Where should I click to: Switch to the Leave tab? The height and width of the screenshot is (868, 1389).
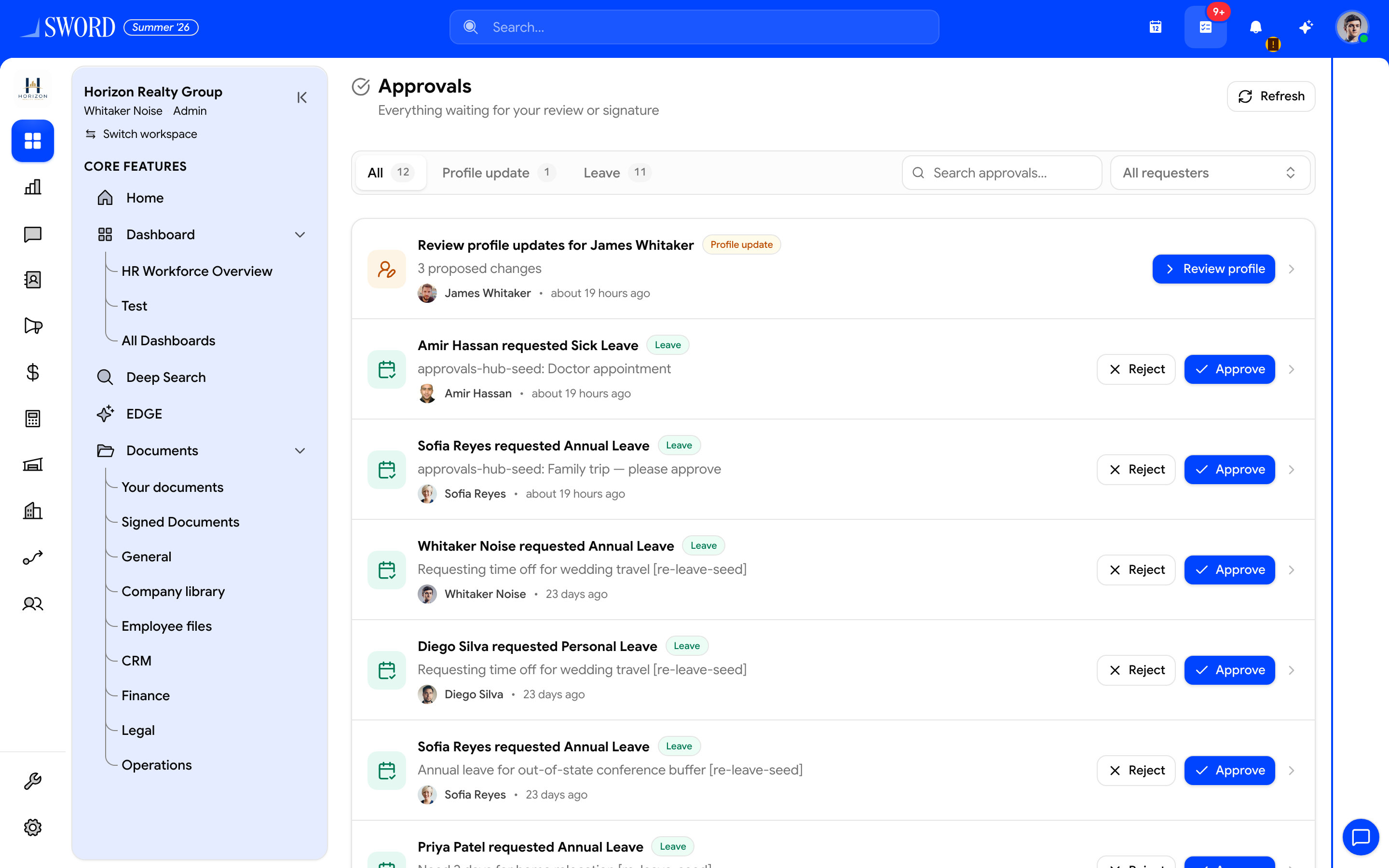point(617,173)
